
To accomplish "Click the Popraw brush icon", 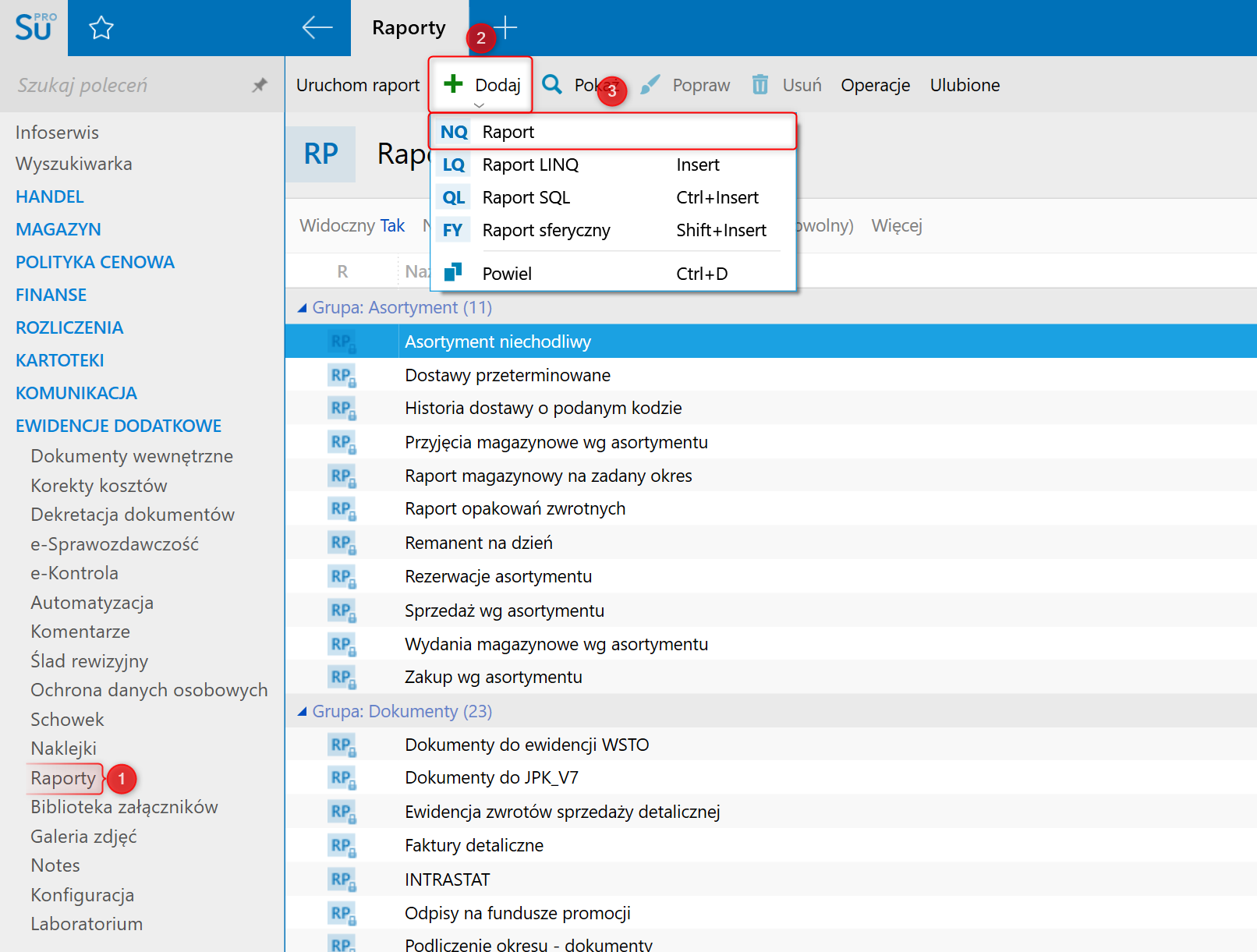I will coord(650,84).
